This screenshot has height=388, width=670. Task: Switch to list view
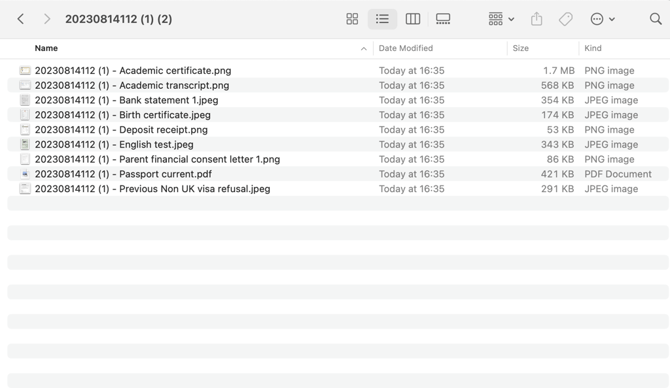coord(382,19)
